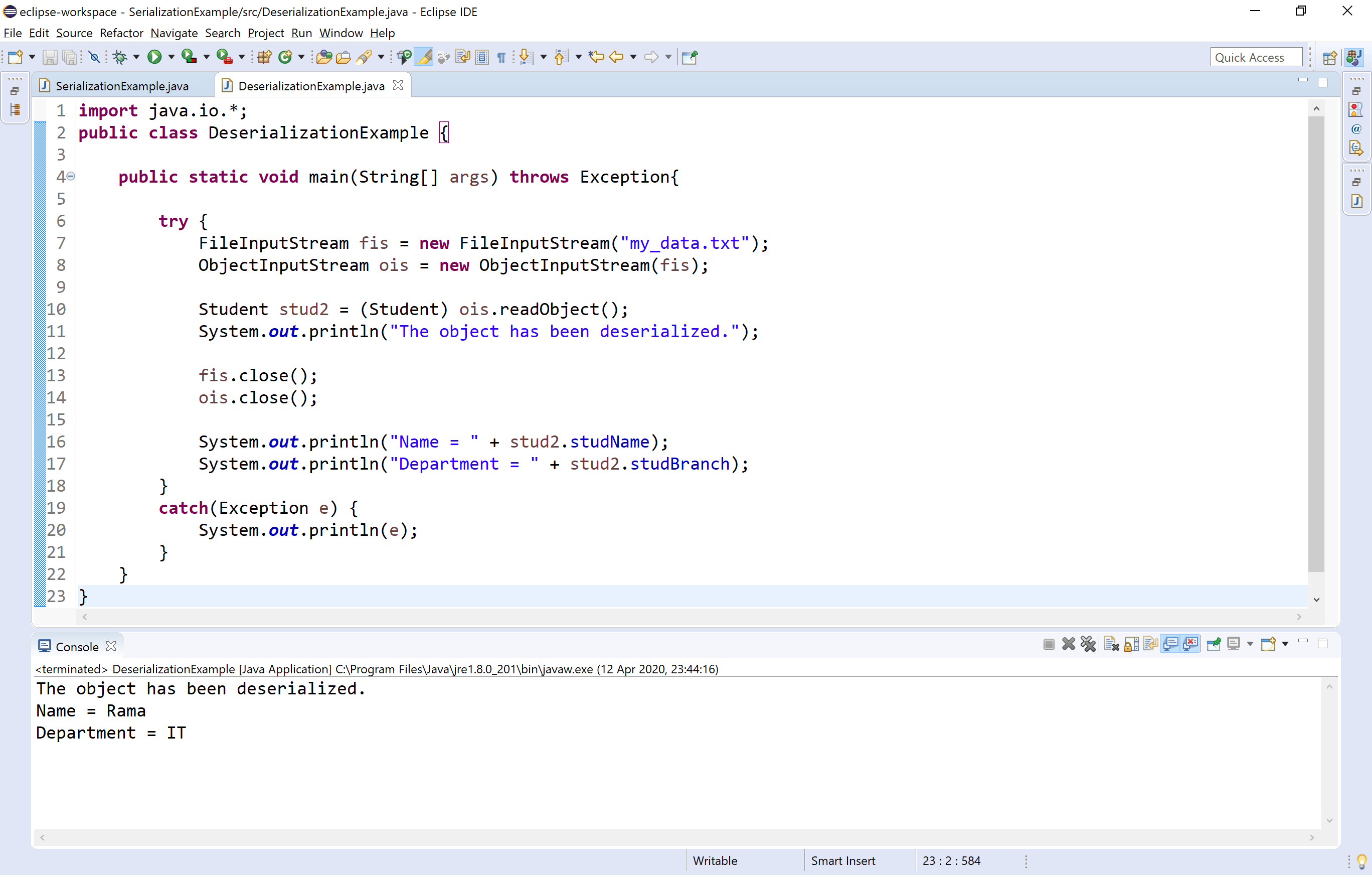This screenshot has height=875, width=1372.
Task: Show whitespace characters in the editor
Action: coord(501,57)
